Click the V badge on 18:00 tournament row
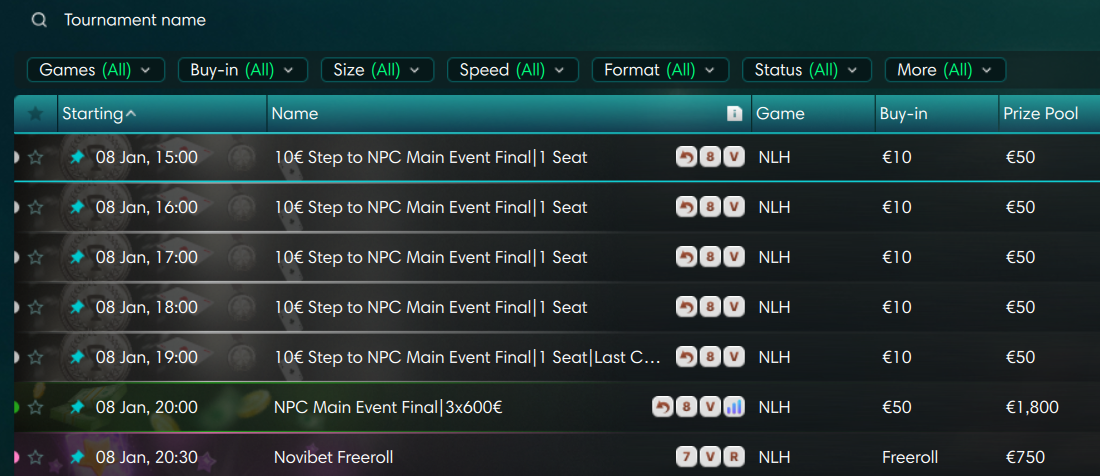This screenshot has height=476, width=1100. pyautogui.click(x=734, y=307)
